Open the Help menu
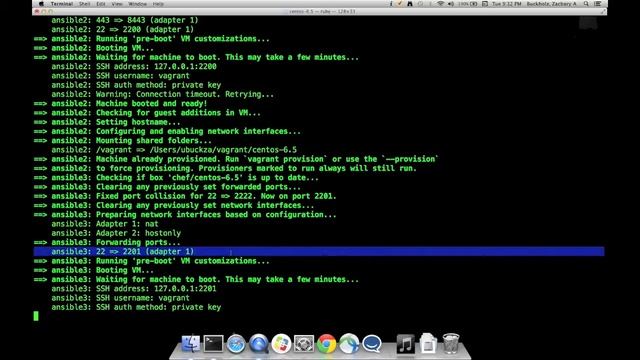The width and height of the screenshot is (640, 360). pos(158,4)
